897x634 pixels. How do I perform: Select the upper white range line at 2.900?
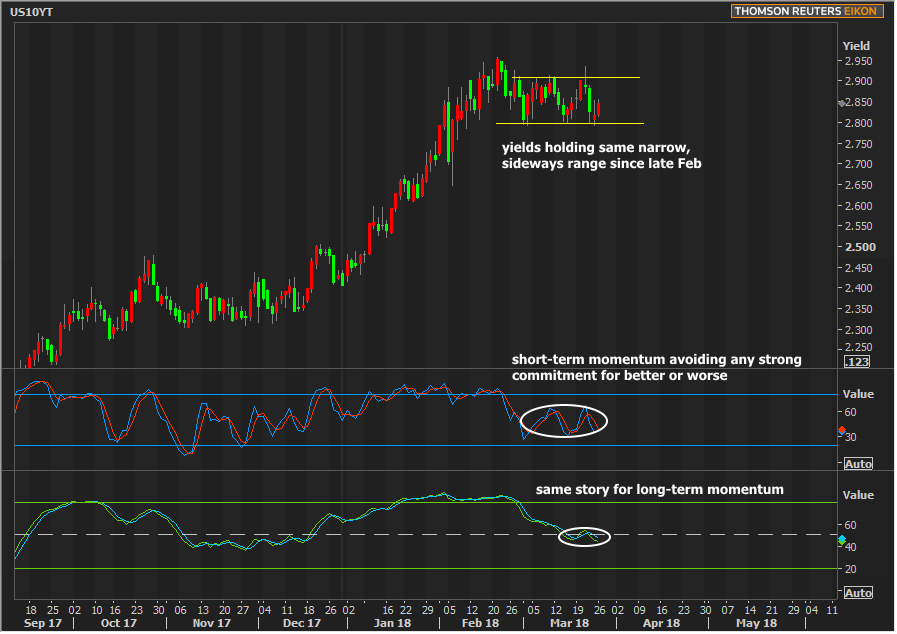(x=575, y=78)
